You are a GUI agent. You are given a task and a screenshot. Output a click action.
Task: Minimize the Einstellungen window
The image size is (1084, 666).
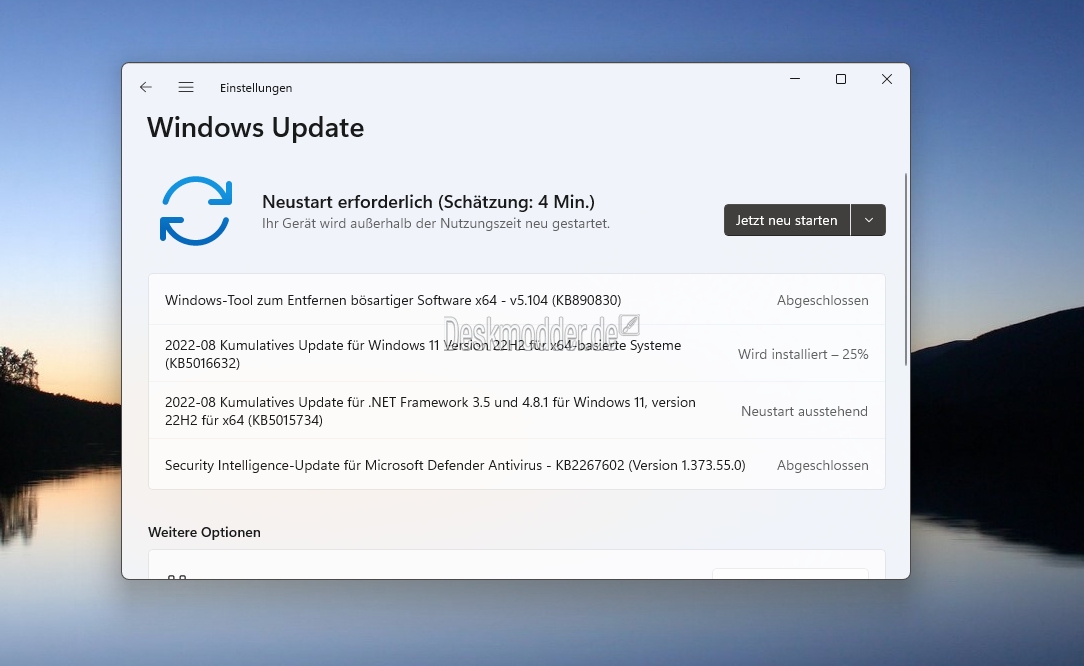[795, 79]
